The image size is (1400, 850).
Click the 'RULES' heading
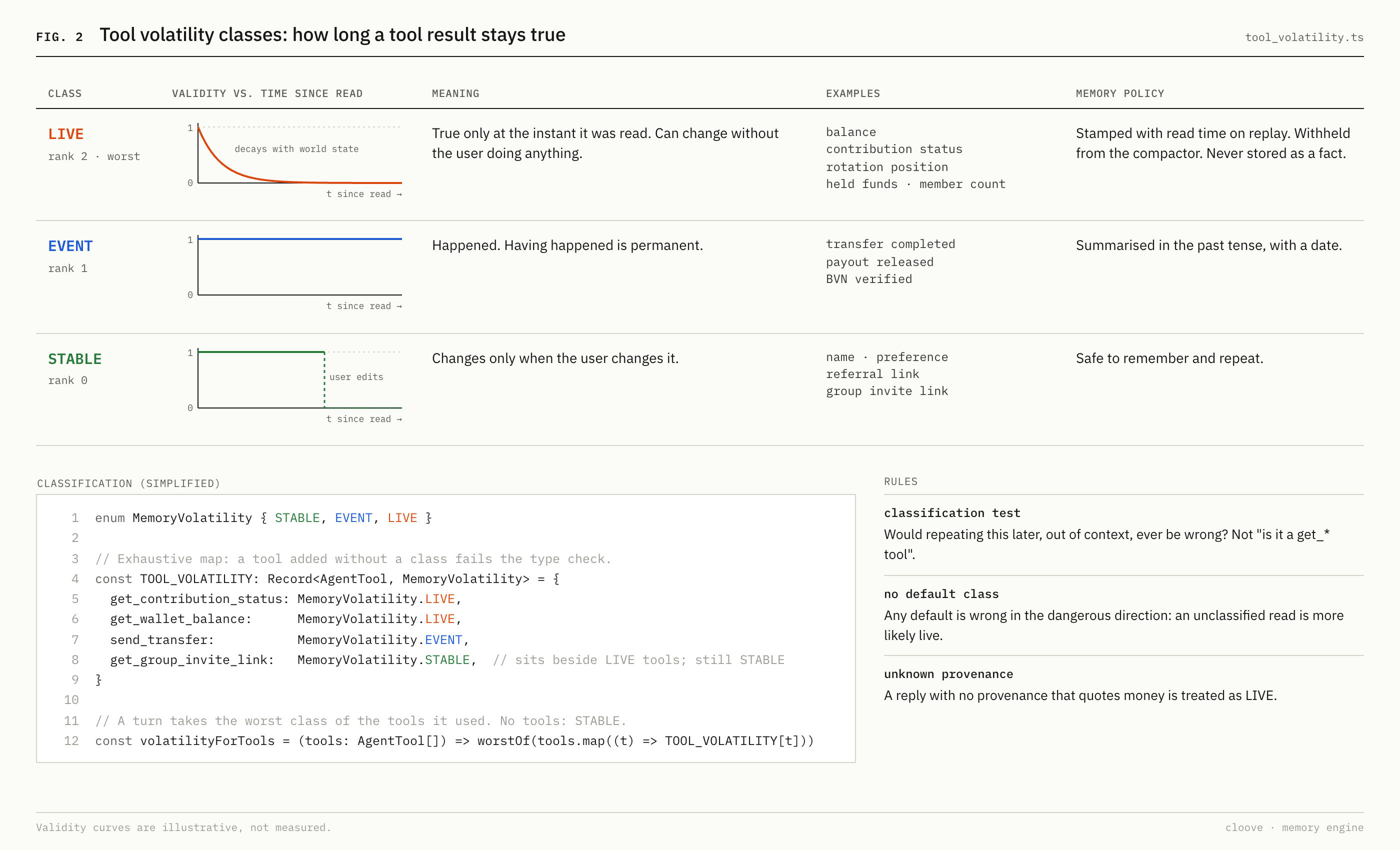coord(900,481)
